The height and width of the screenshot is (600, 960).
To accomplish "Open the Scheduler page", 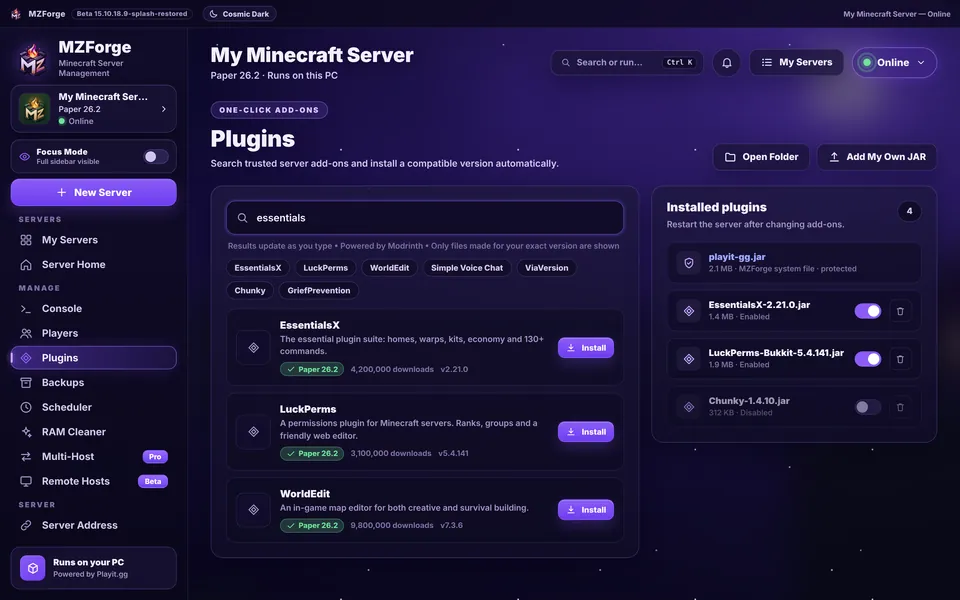I will [x=94, y=407].
